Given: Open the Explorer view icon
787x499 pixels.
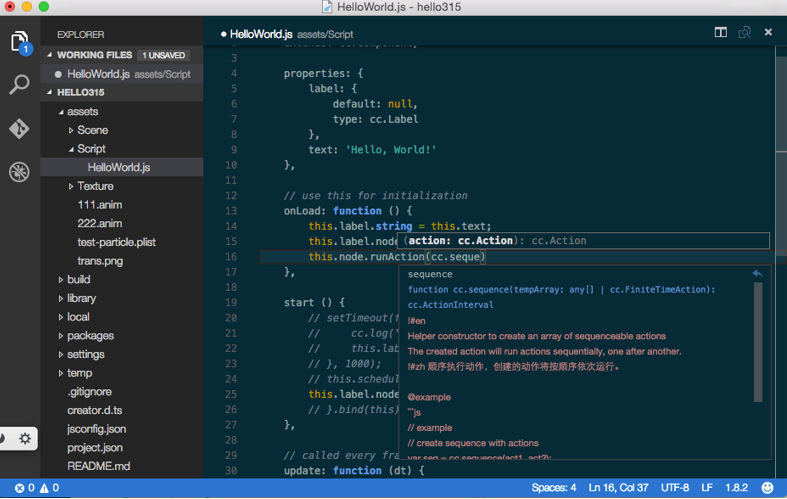Looking at the screenshot, I should click(x=20, y=42).
